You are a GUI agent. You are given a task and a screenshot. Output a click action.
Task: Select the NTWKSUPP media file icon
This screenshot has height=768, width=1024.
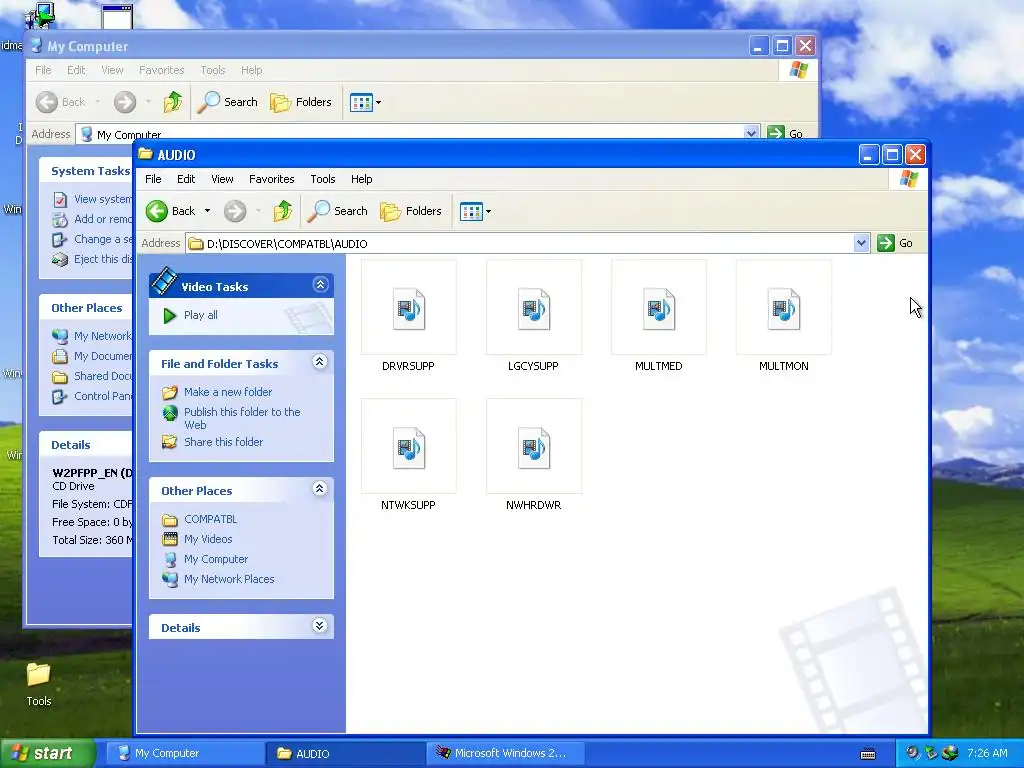coord(409,447)
